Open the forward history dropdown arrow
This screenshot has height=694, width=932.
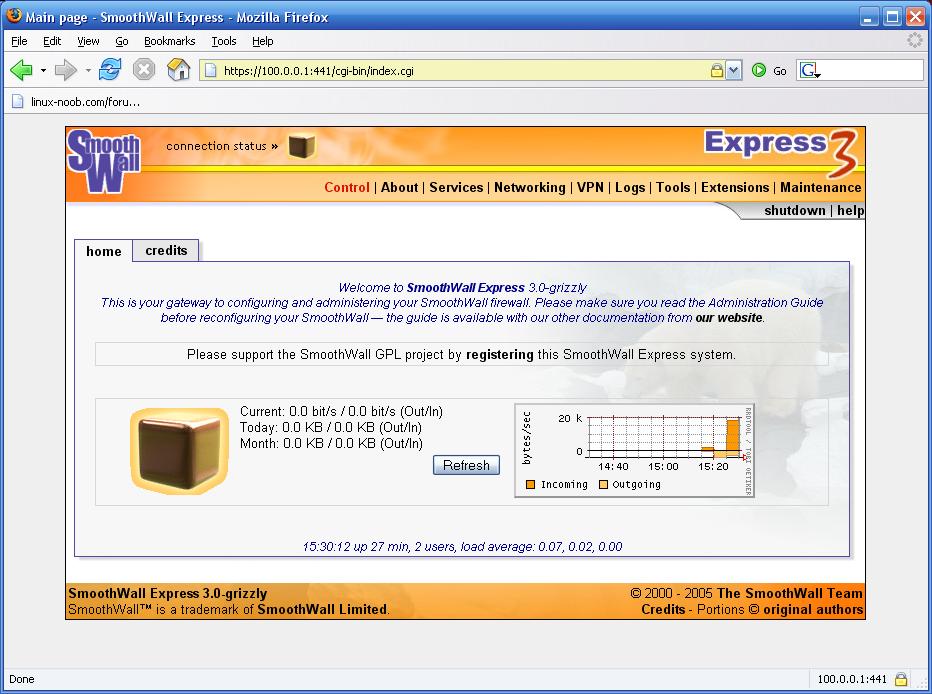click(88, 71)
